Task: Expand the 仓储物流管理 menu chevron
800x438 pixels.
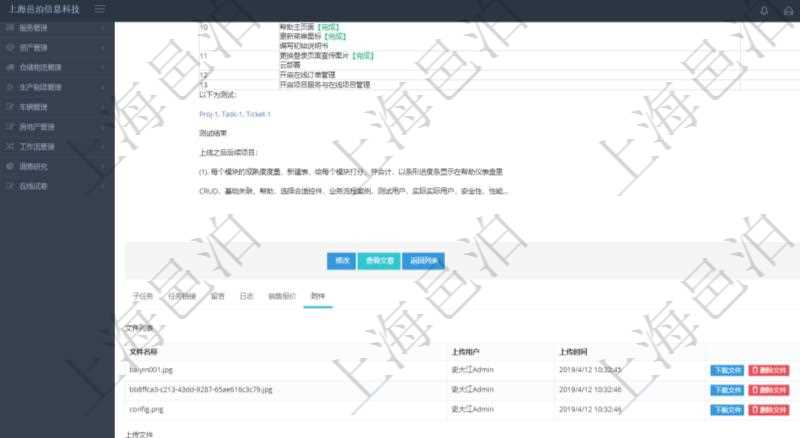Action: pos(103,67)
